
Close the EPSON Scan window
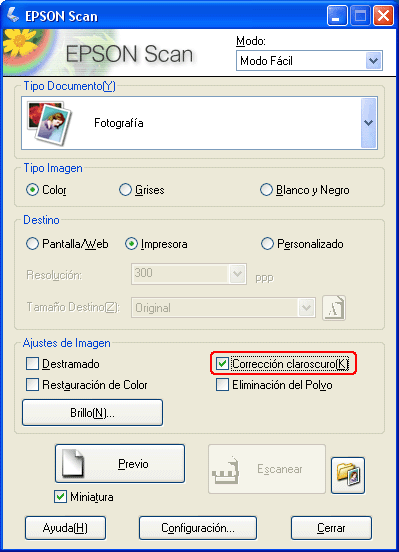point(383,16)
